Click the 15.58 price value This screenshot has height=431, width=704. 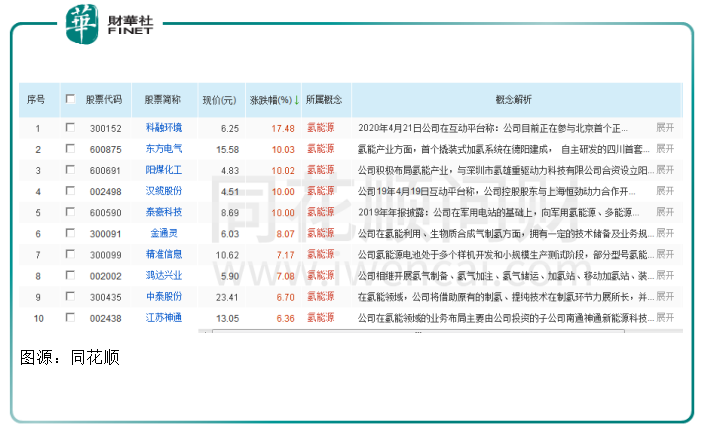pos(227,150)
